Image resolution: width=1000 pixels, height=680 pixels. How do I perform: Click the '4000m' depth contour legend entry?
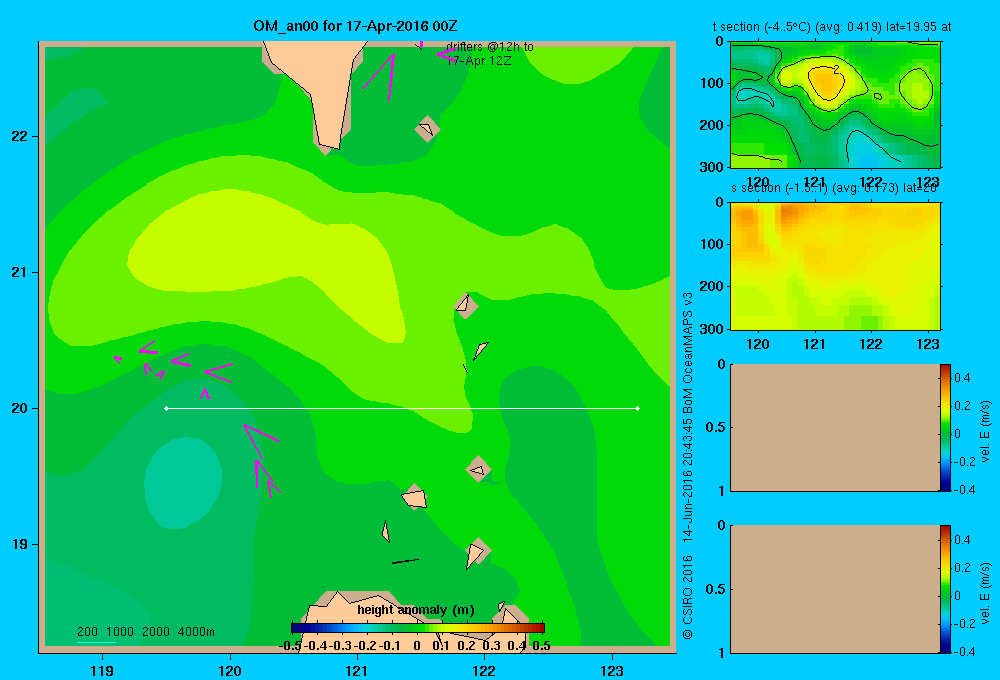(x=196, y=632)
